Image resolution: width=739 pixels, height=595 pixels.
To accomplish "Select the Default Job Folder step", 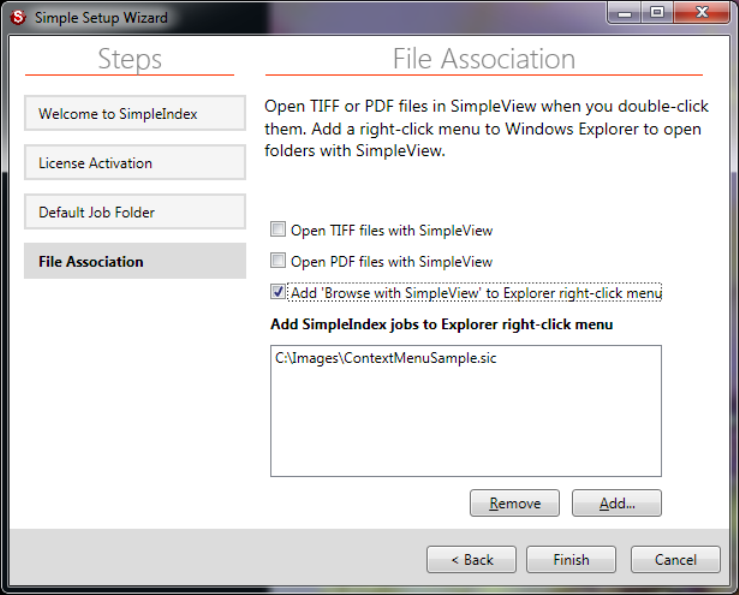I will (135, 212).
